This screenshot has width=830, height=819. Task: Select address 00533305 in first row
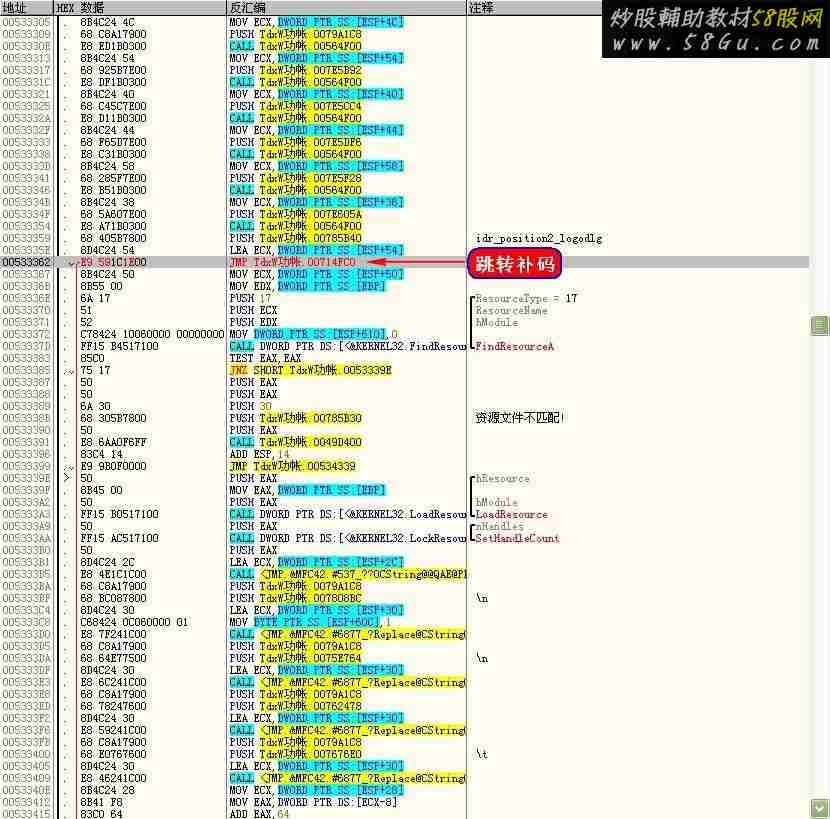pos(26,22)
